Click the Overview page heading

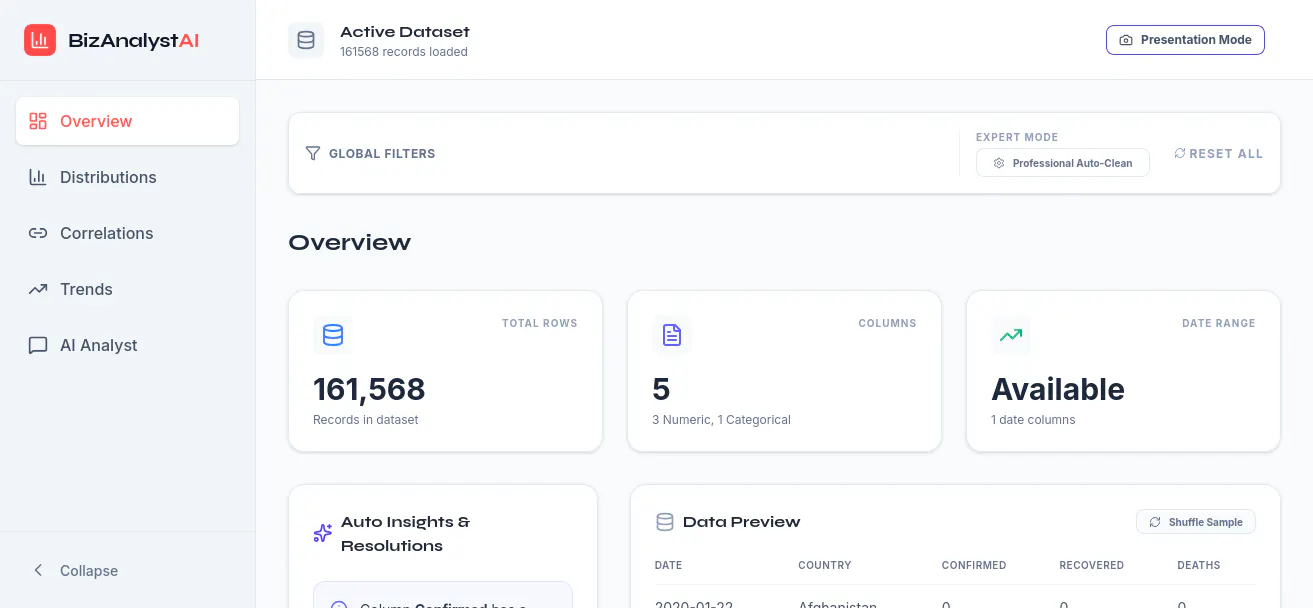[349, 242]
